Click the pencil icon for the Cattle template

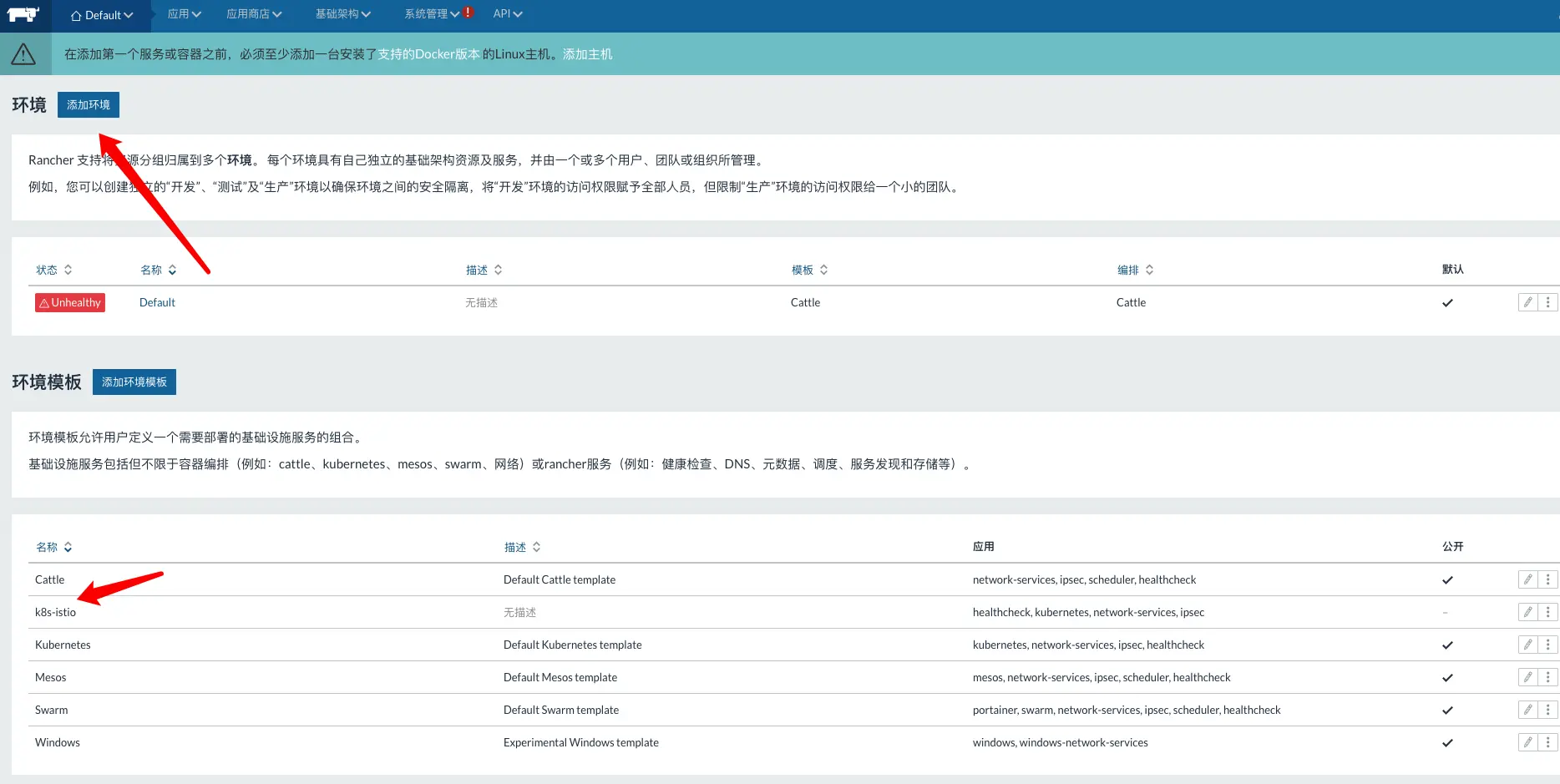(1527, 579)
